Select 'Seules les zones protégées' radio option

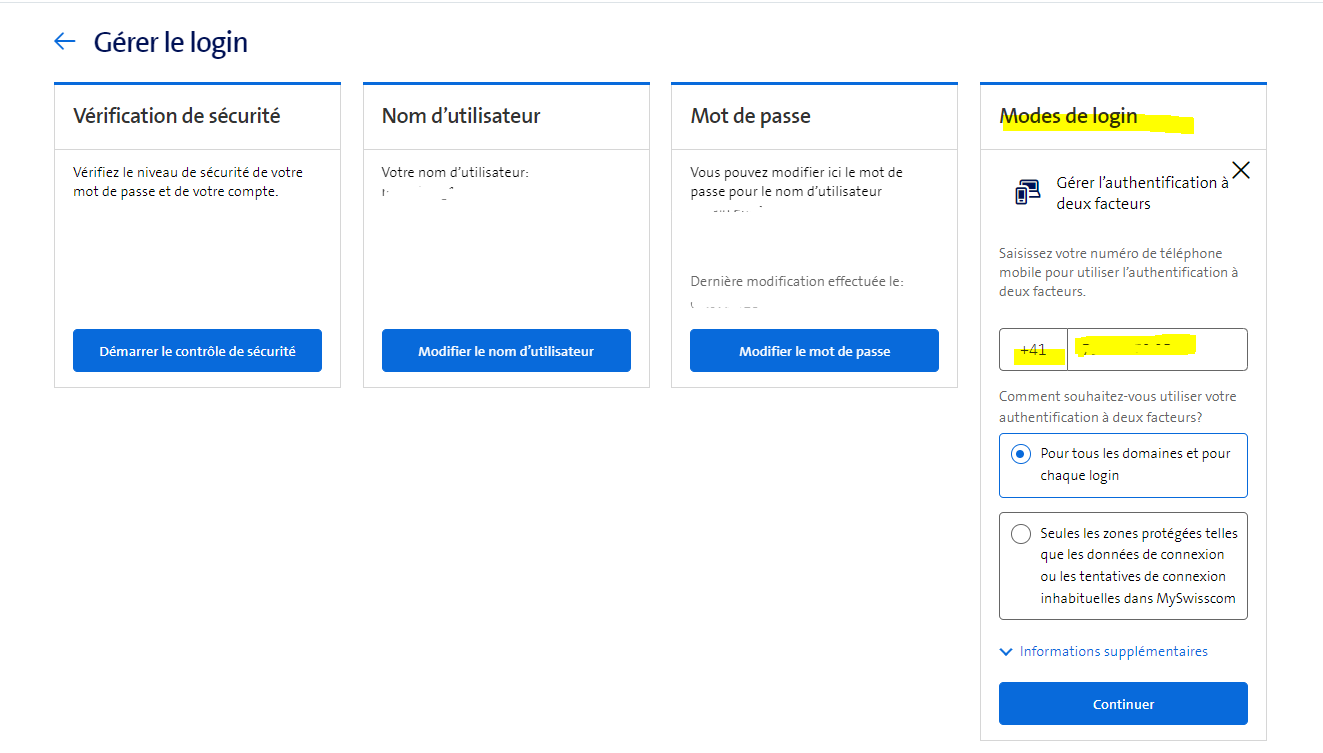click(1021, 534)
